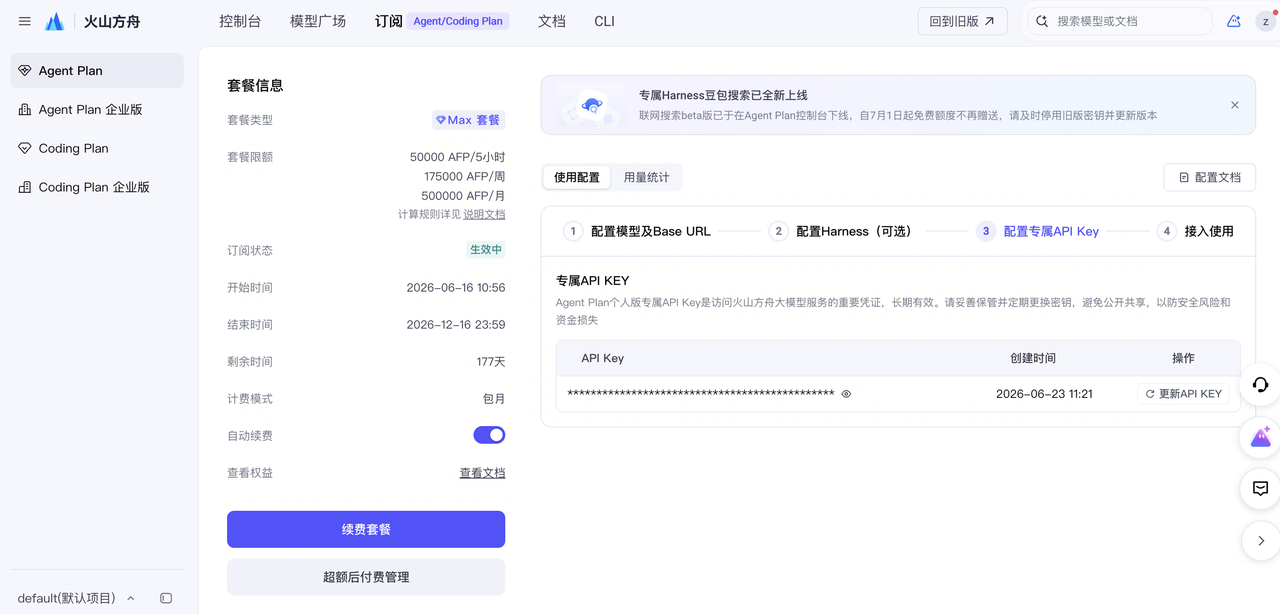
Task: Click the Agent/Coding Plan badge
Action: (458, 21)
